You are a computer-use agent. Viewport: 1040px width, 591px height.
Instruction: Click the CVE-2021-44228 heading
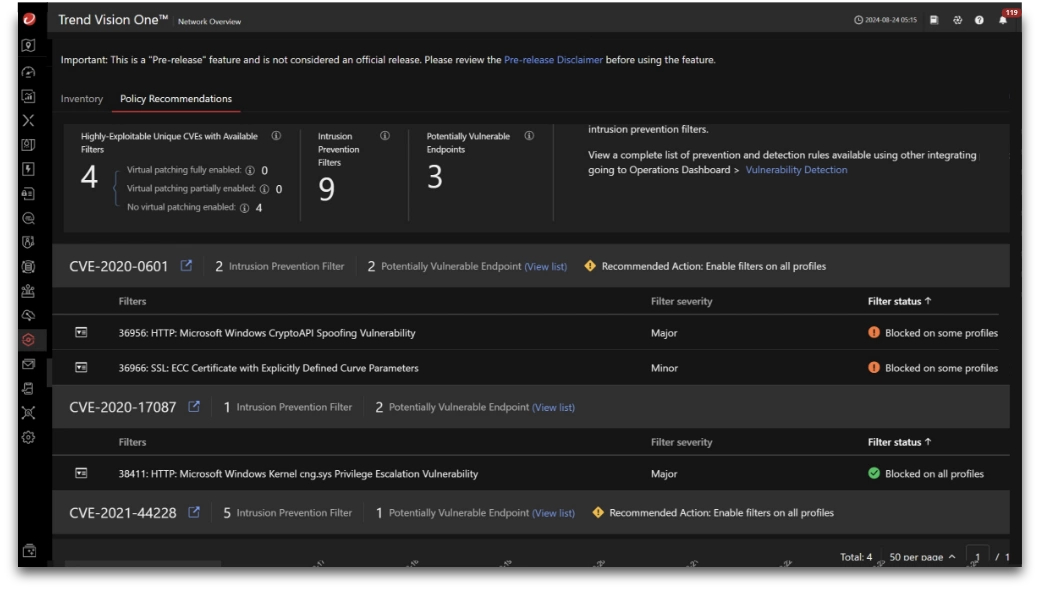[123, 513]
